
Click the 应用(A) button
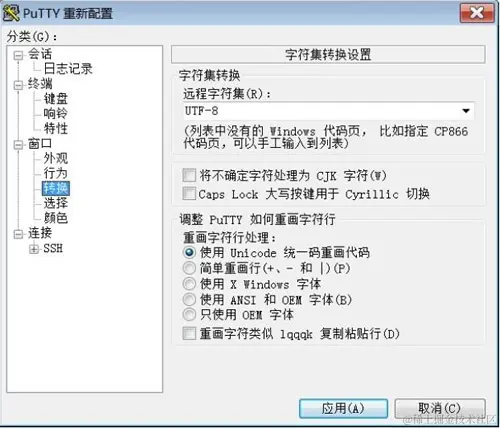tap(343, 408)
